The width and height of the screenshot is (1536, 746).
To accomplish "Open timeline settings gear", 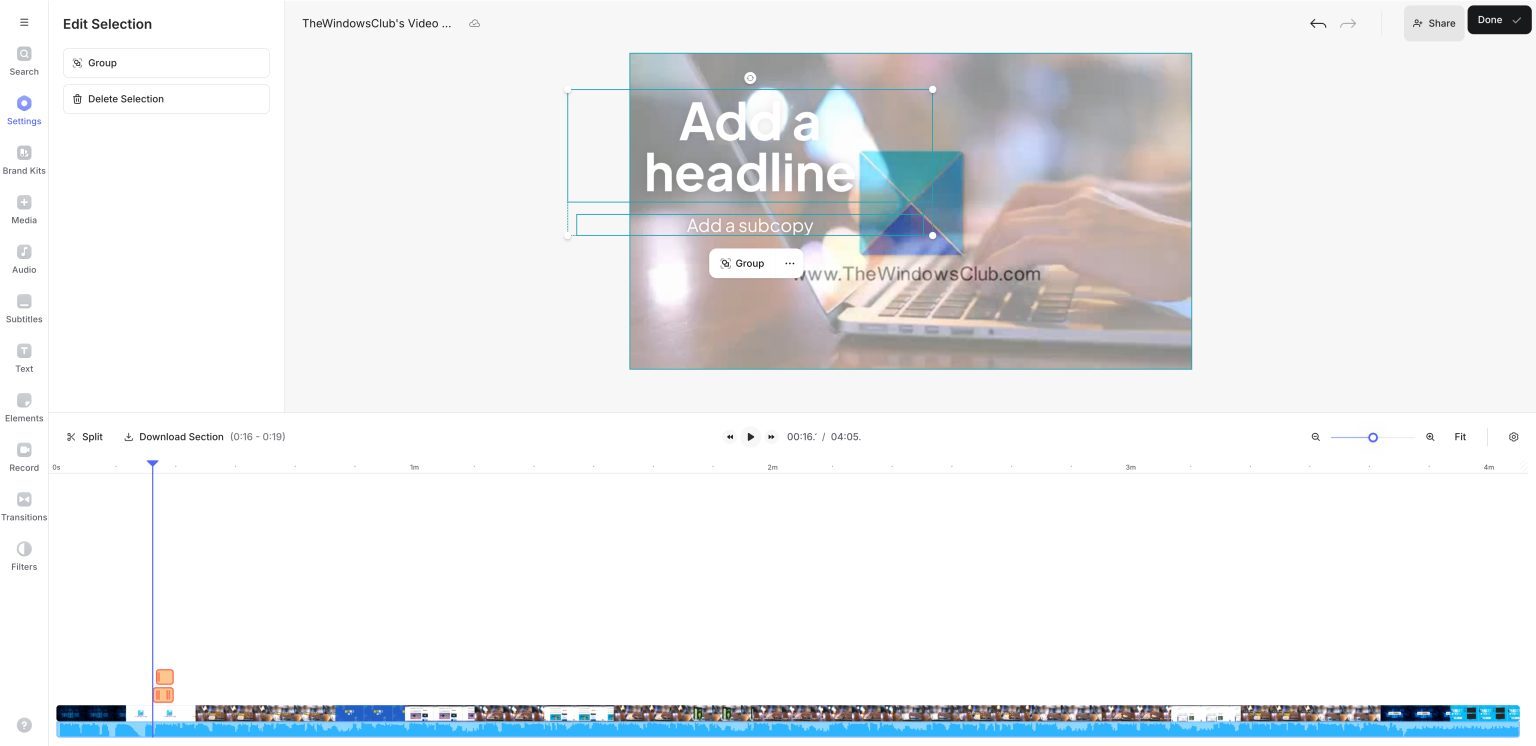I will click(1513, 437).
